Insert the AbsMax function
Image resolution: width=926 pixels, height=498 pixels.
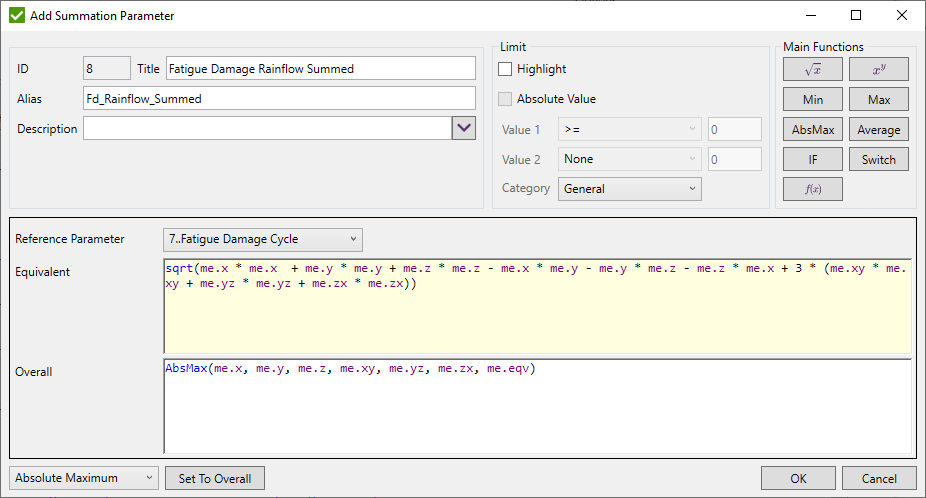(813, 129)
